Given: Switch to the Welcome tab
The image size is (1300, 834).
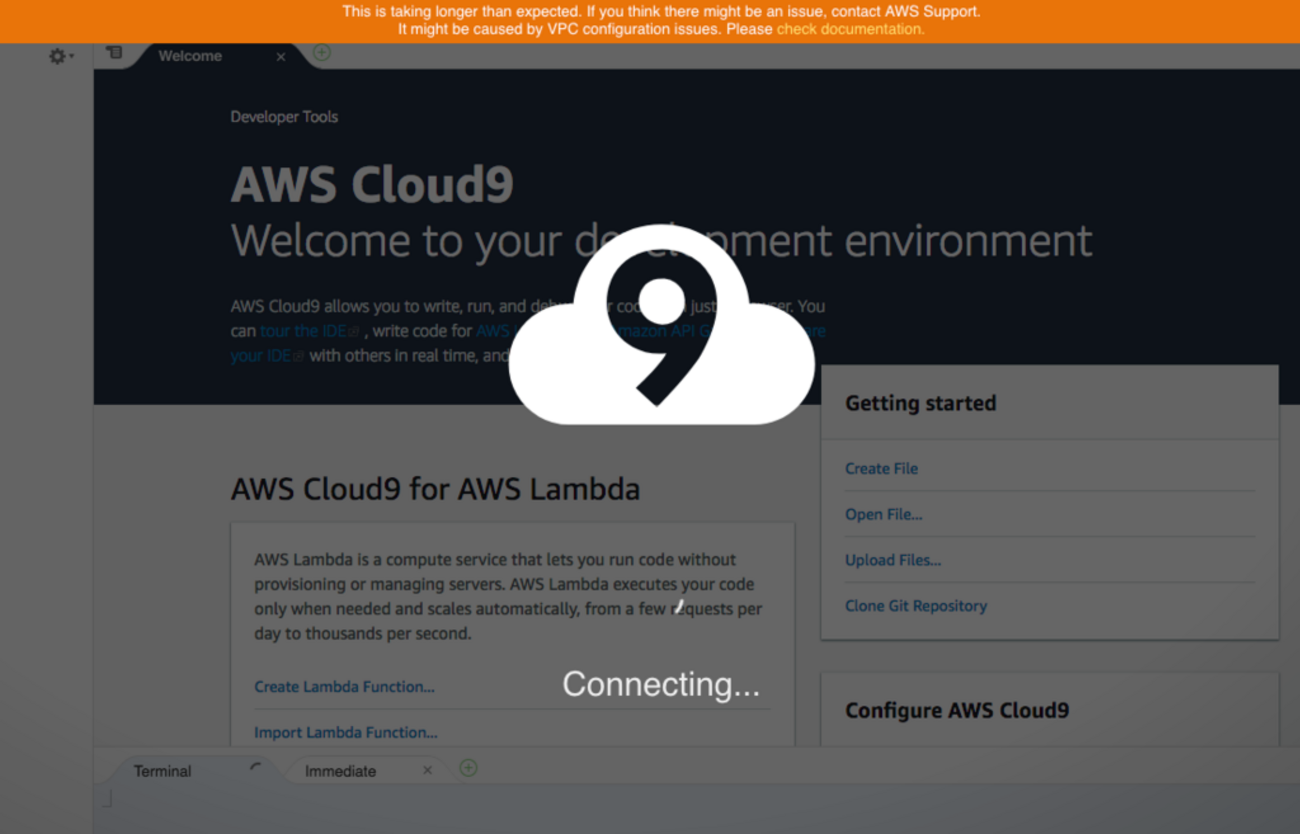Looking at the screenshot, I should click(x=190, y=56).
